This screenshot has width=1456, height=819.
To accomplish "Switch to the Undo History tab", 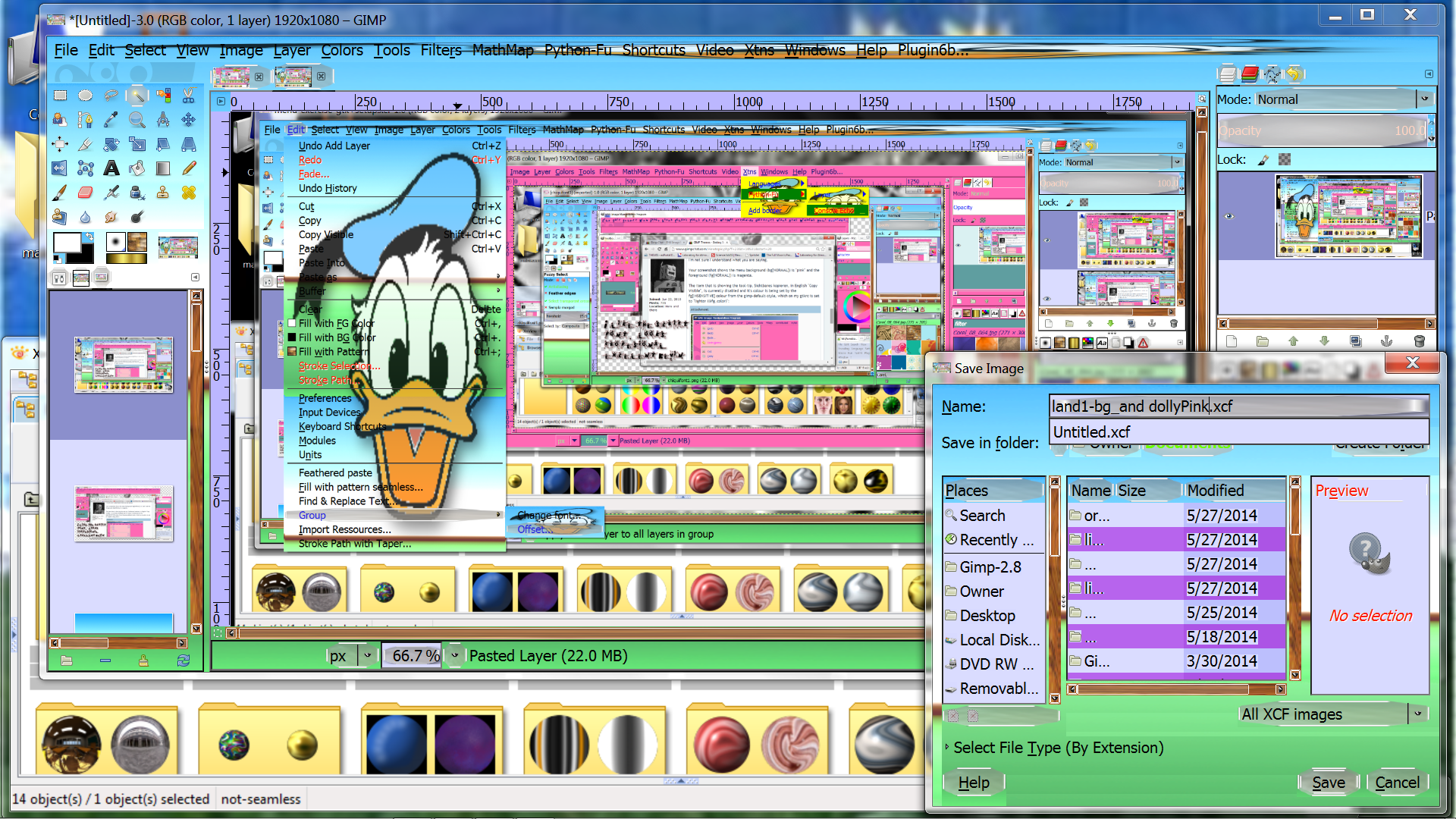I will click(1294, 74).
